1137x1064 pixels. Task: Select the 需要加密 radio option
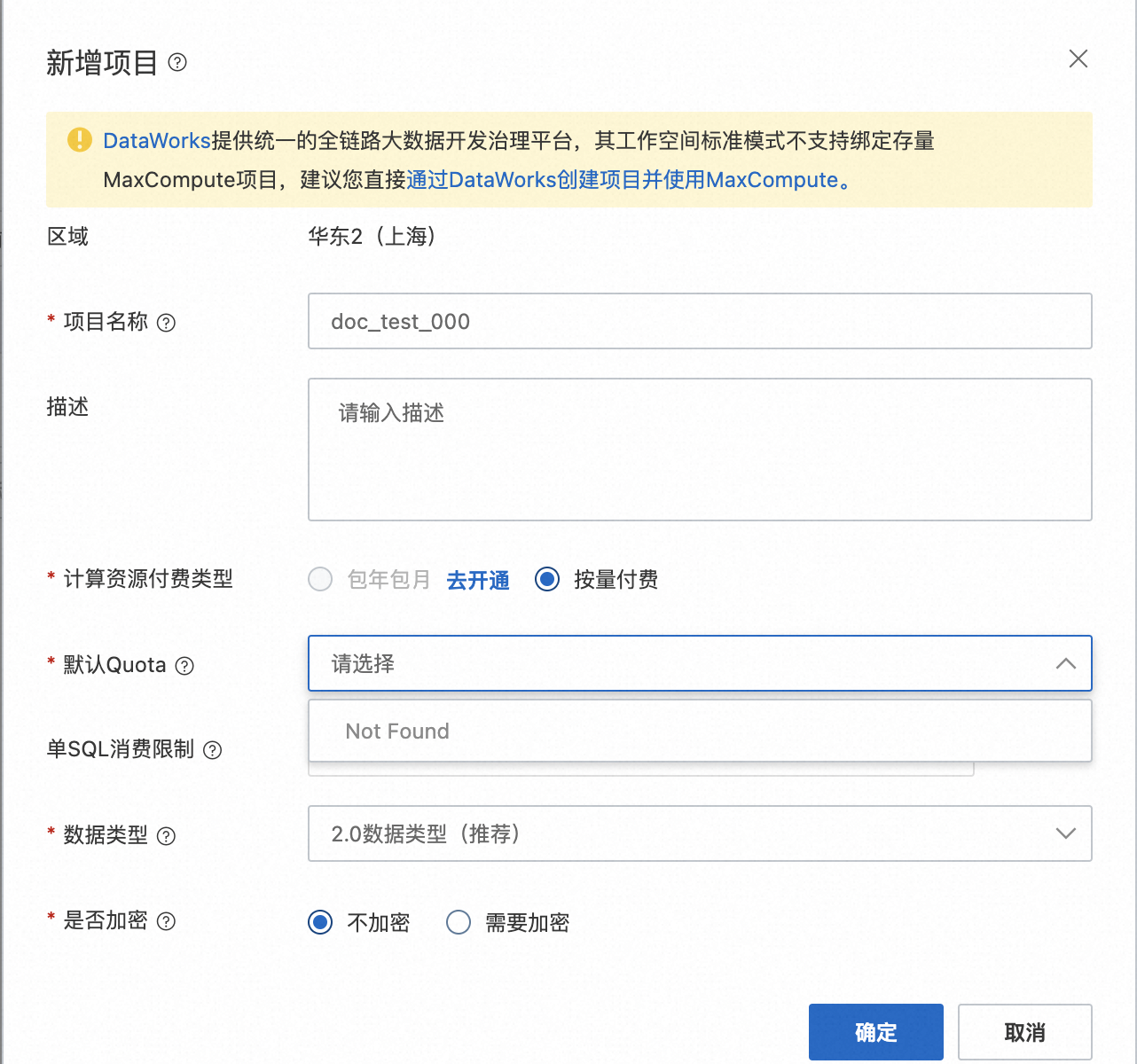pos(459,922)
